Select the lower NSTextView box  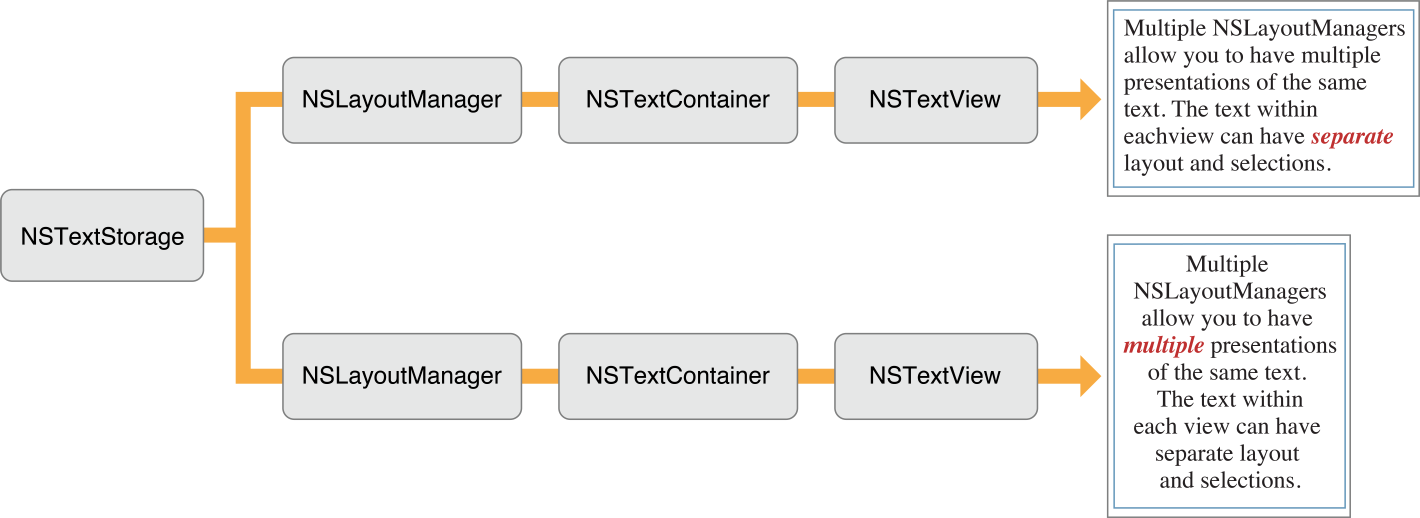pos(934,376)
